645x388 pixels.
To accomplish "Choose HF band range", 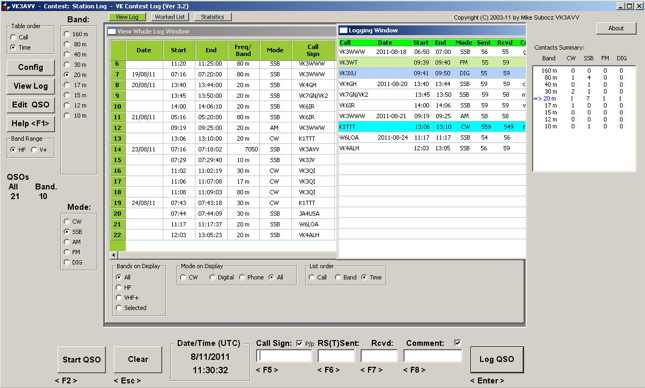I will pos(13,150).
